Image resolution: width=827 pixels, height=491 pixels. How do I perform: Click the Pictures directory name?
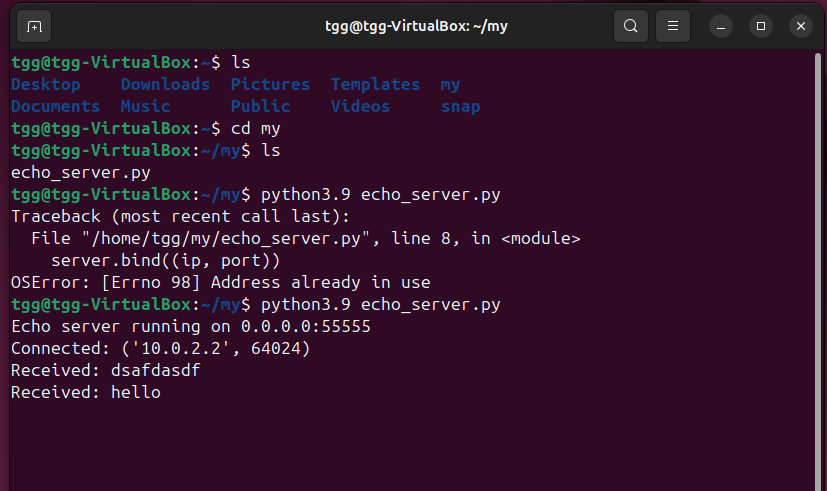click(270, 84)
